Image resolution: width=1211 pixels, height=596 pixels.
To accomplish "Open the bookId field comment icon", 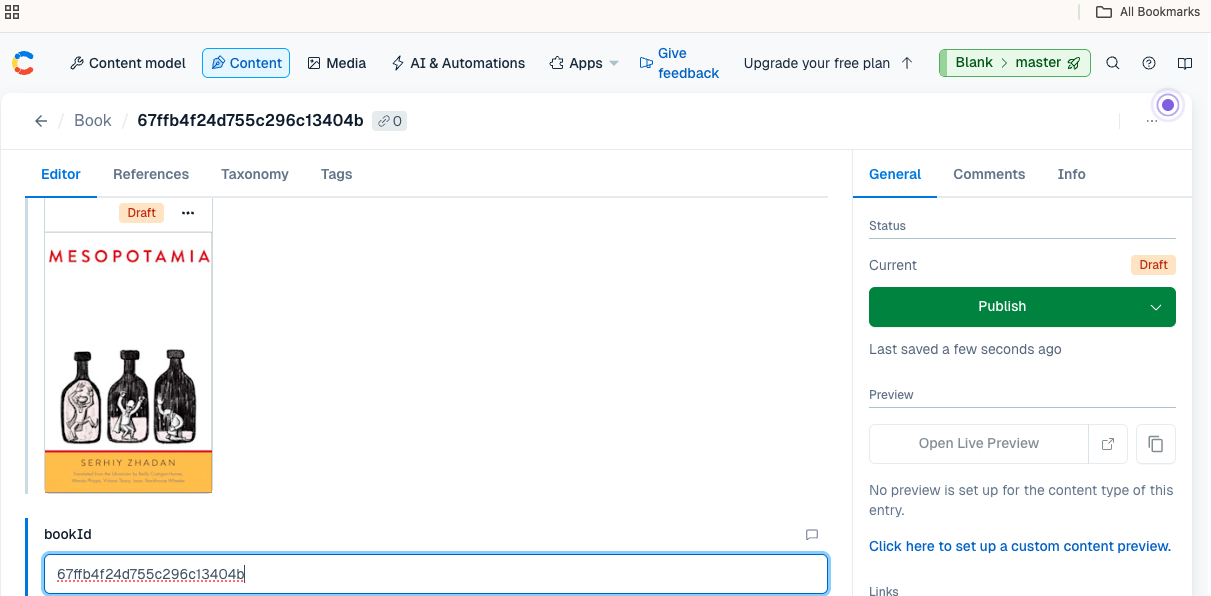I will [812, 535].
